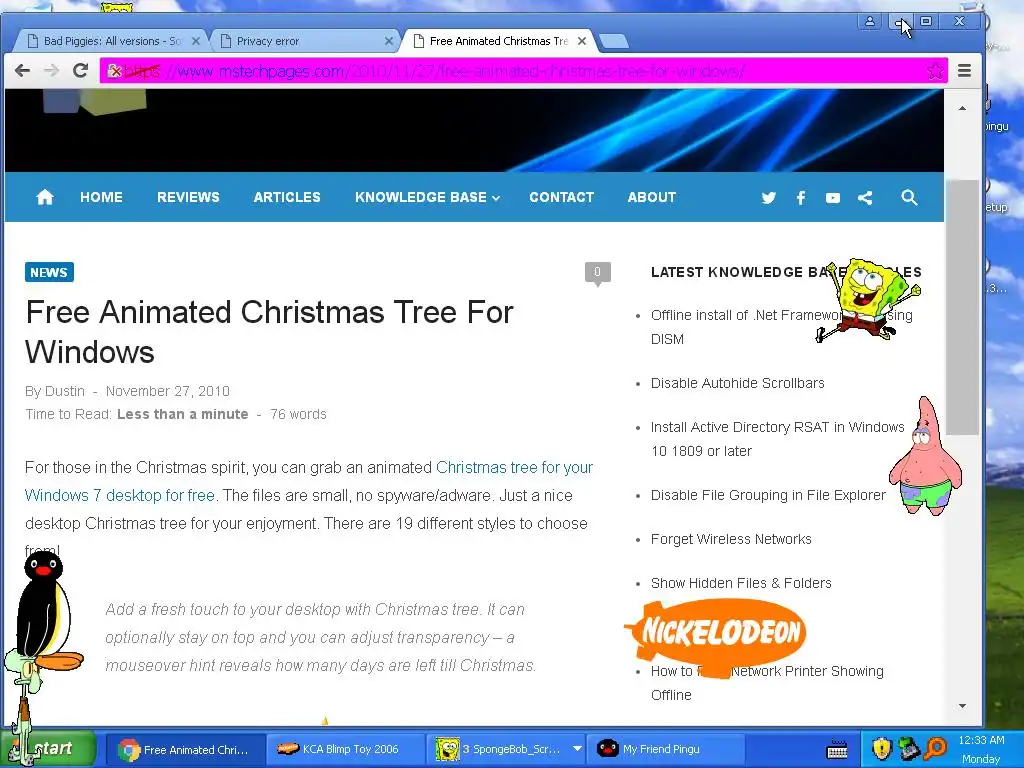
Task: Click the page scrollbar down arrow
Action: tap(962, 706)
